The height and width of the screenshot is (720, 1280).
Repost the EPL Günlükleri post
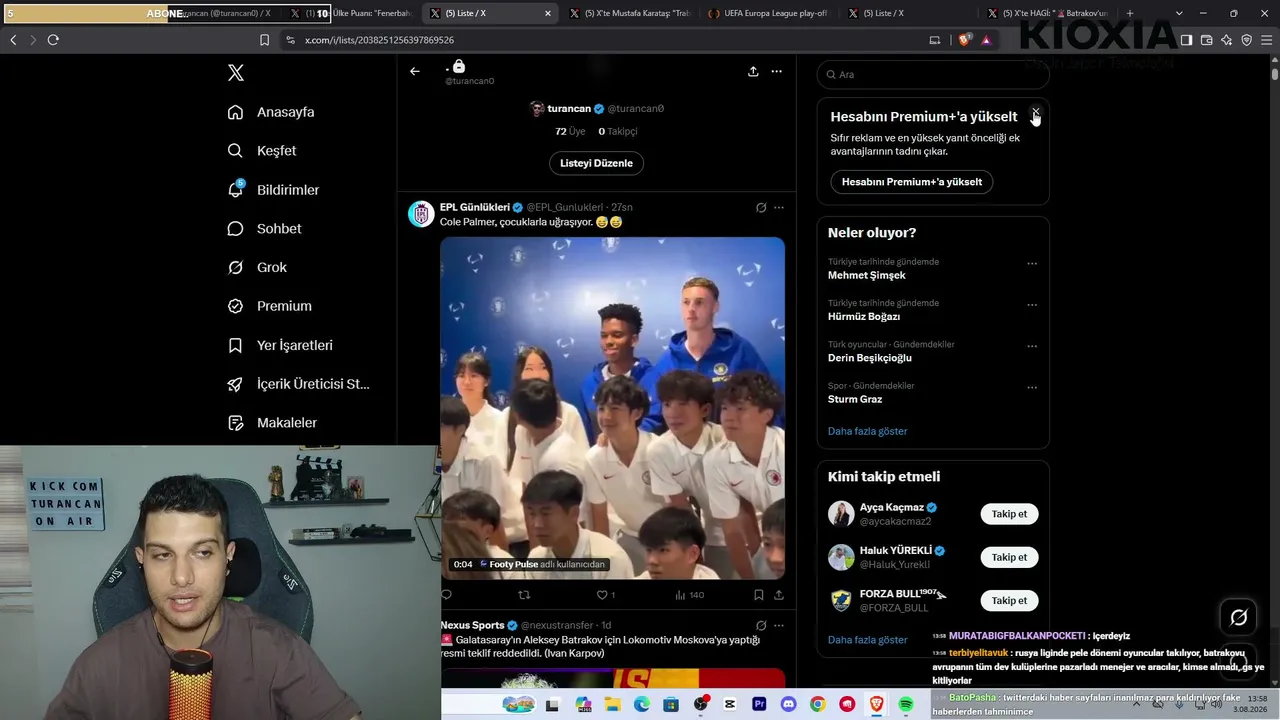(524, 595)
